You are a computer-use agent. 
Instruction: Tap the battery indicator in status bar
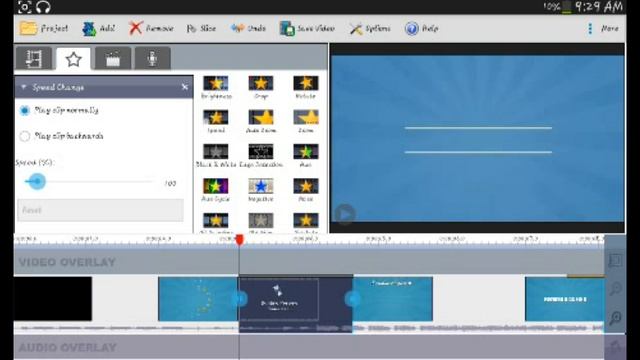[566, 7]
